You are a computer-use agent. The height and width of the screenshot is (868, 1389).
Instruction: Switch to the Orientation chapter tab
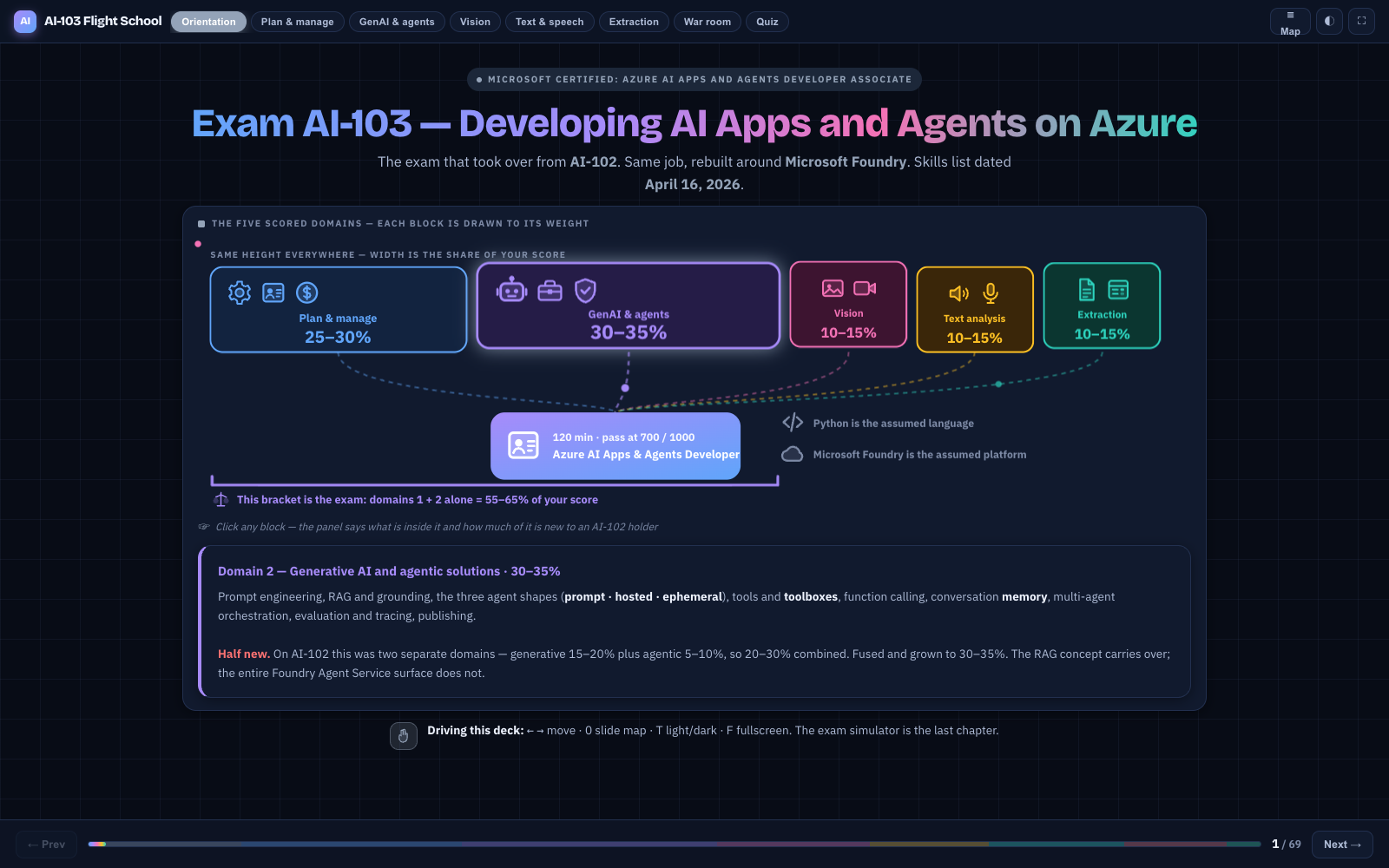point(208,22)
